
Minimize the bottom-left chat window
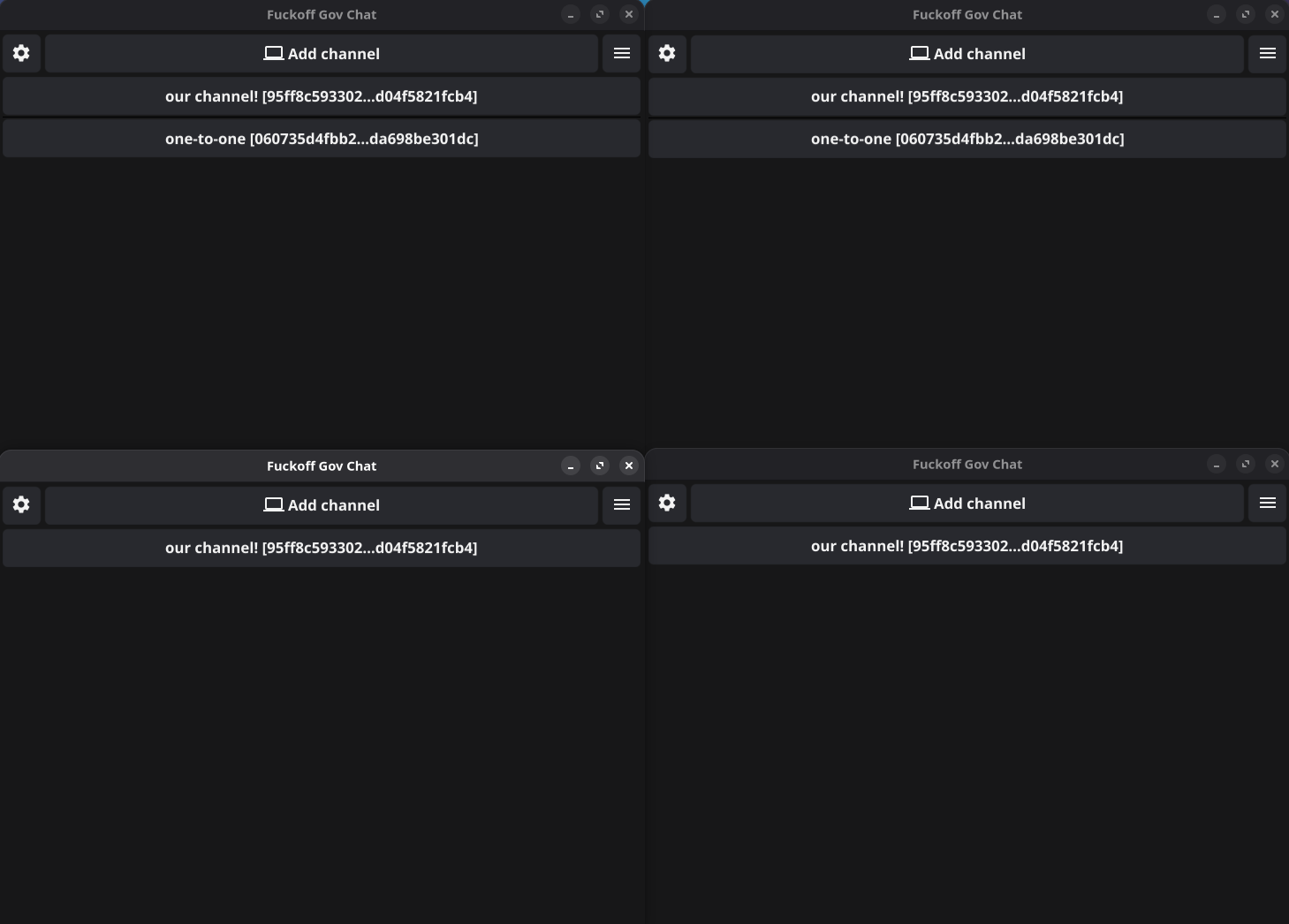[x=571, y=466]
